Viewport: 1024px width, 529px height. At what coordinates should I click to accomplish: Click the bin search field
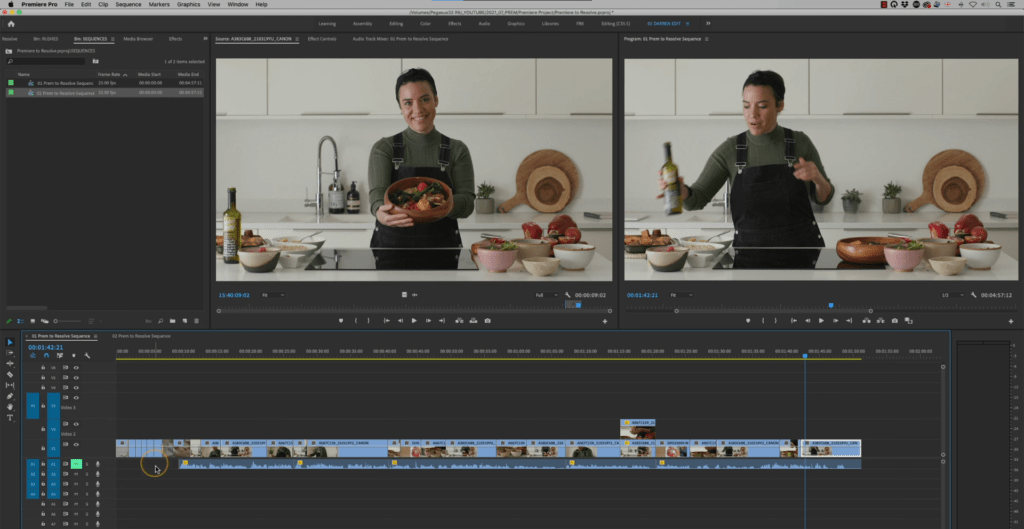pos(46,61)
